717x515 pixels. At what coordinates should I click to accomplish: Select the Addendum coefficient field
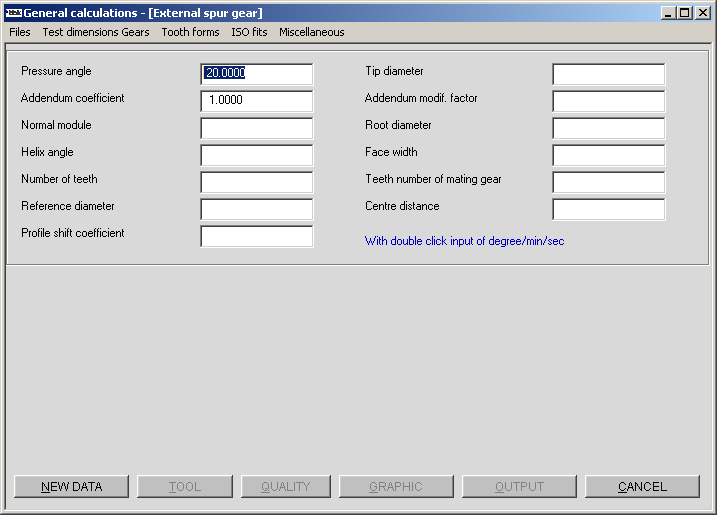coord(256,101)
